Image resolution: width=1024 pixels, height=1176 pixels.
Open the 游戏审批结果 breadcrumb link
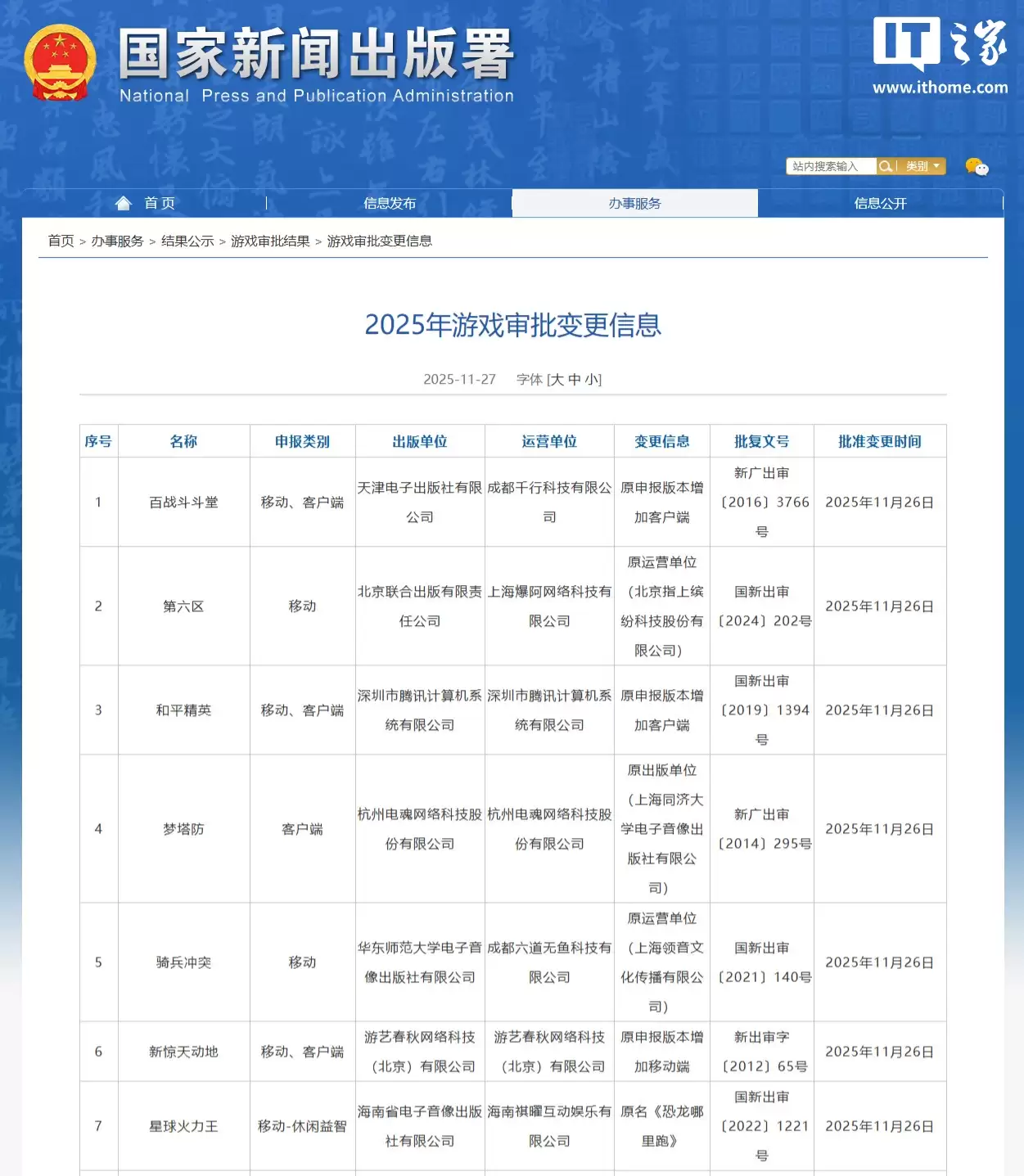pos(271,241)
